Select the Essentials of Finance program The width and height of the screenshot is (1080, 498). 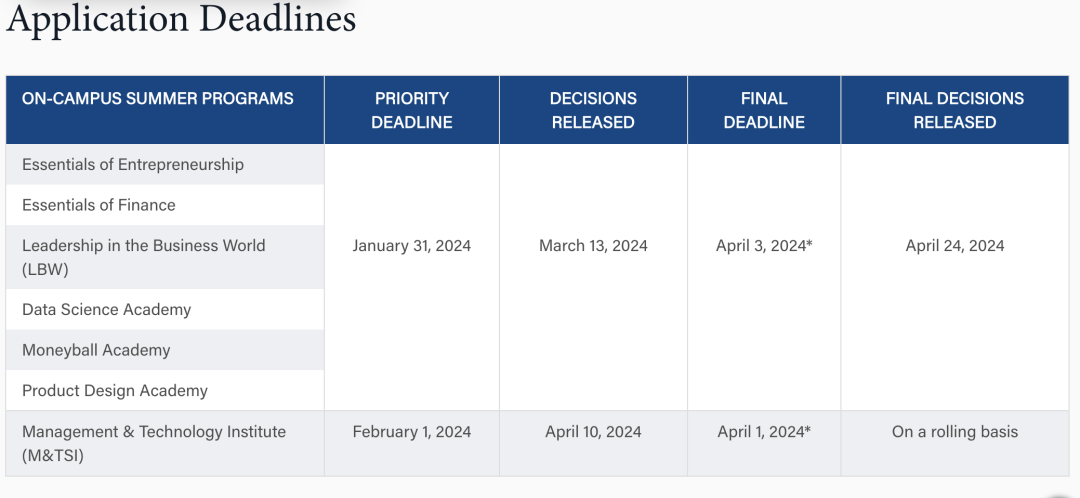coord(99,205)
